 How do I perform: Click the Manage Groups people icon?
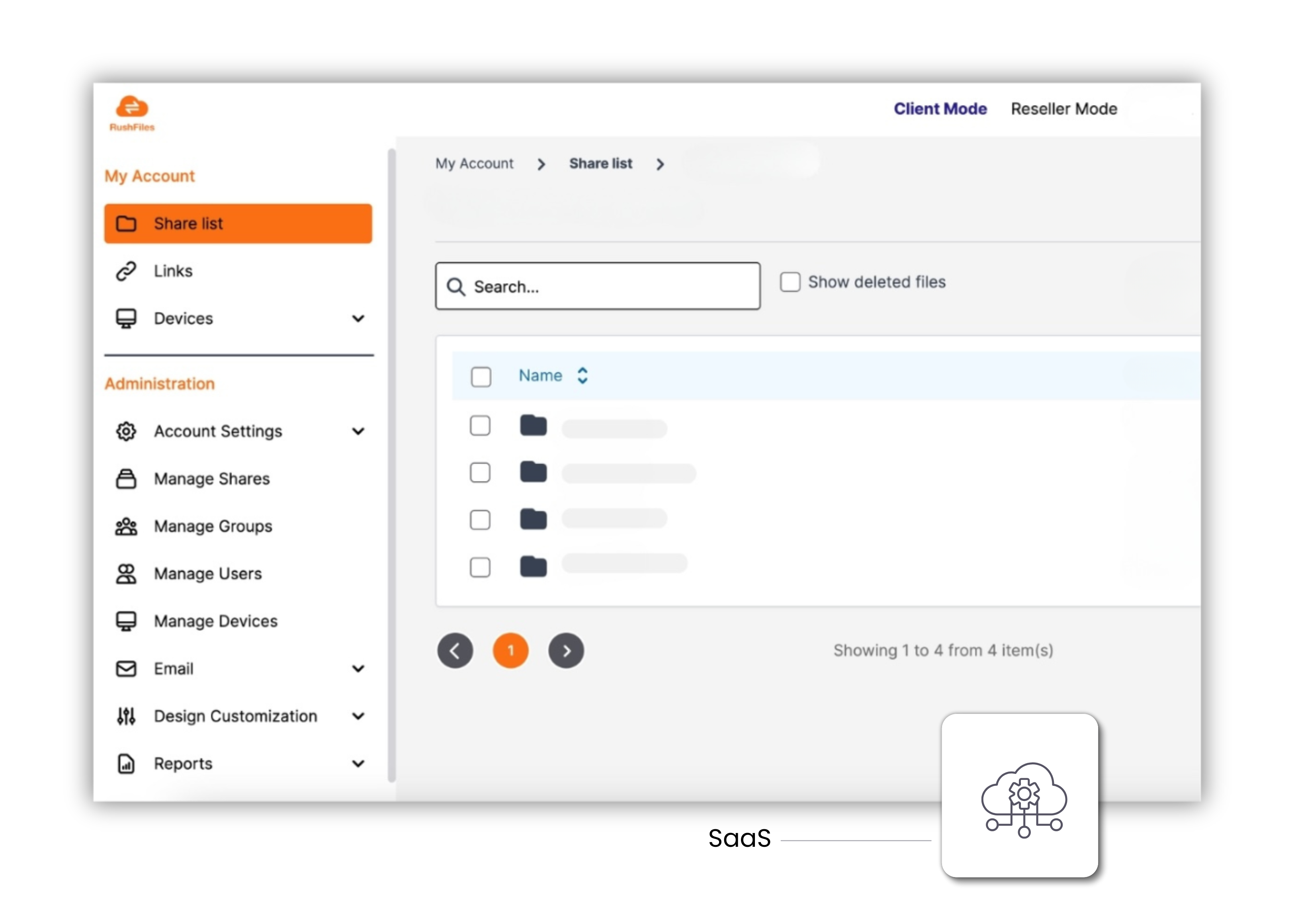click(126, 526)
